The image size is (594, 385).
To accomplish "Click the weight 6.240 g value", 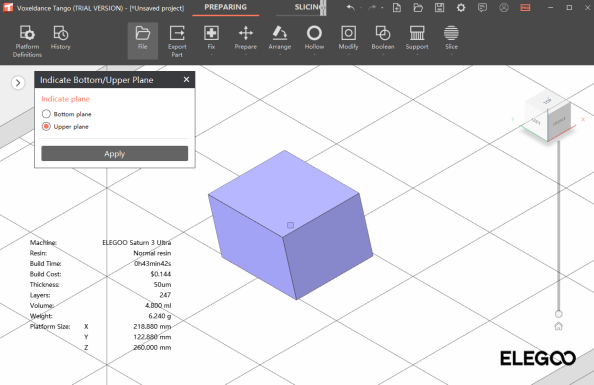I will 159,316.
